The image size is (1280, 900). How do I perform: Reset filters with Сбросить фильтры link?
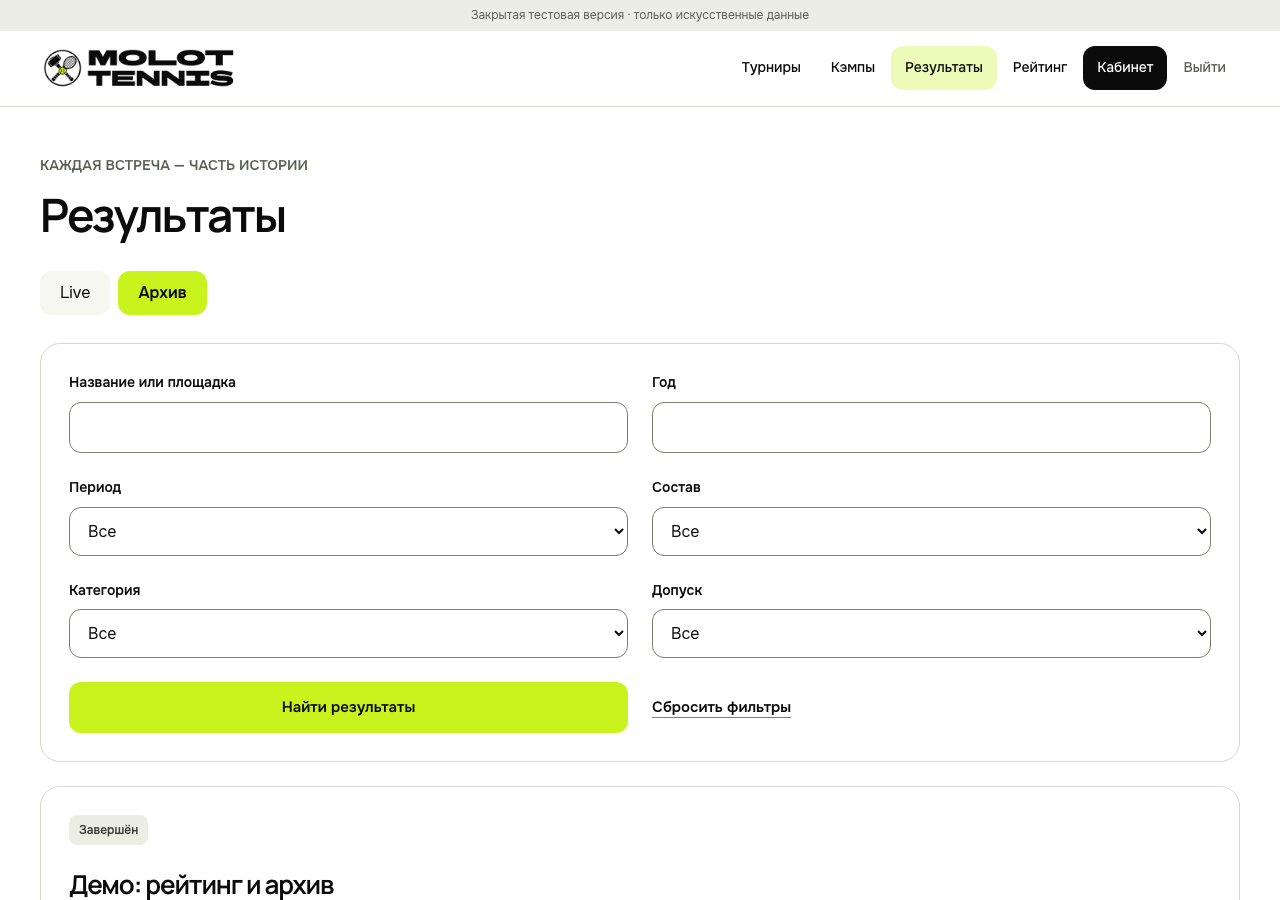point(721,708)
